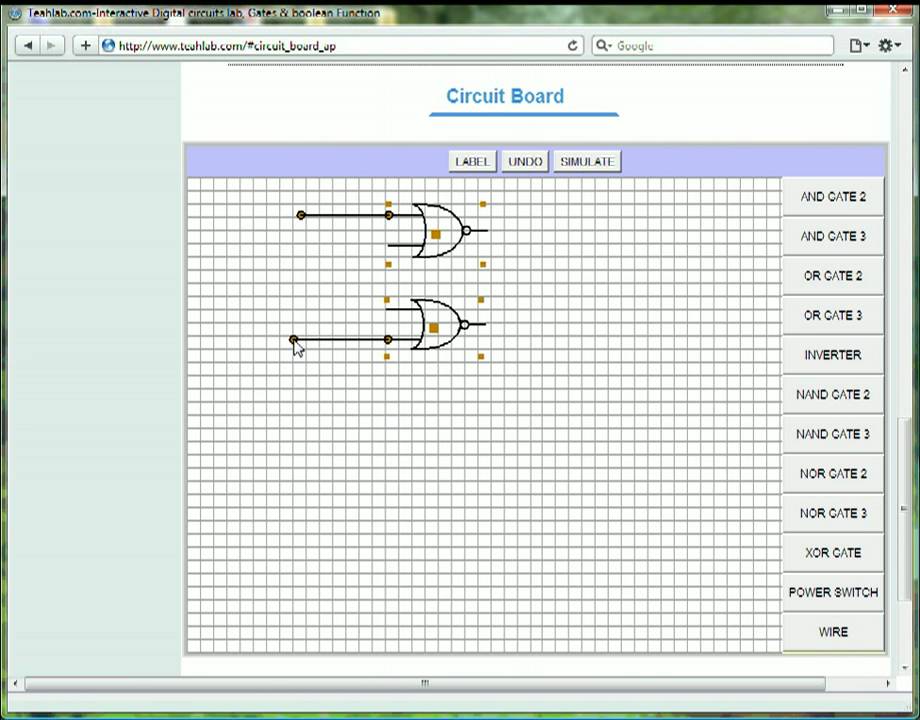The width and height of the screenshot is (920, 720).
Task: Select the WIRE tool
Action: point(833,632)
